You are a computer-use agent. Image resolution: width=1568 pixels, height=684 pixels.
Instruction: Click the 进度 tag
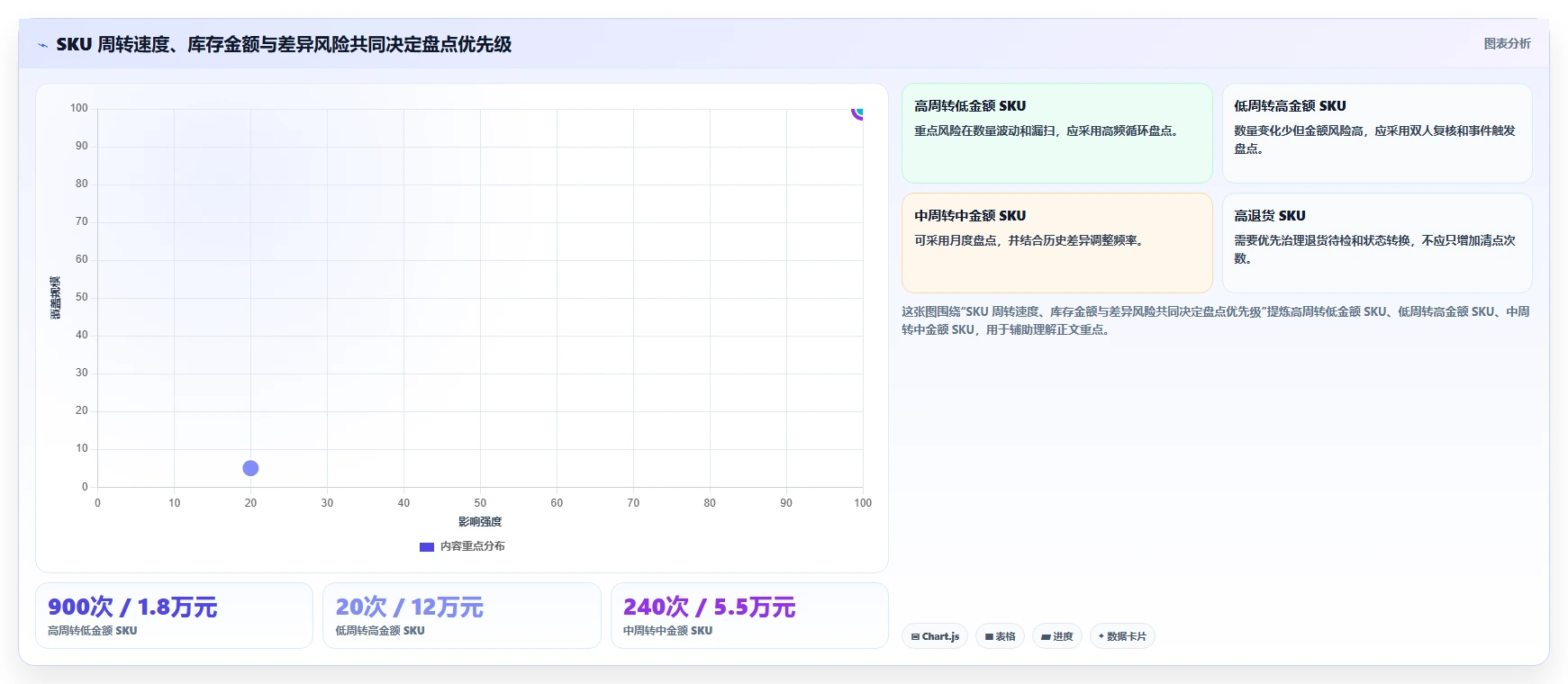coord(1057,636)
